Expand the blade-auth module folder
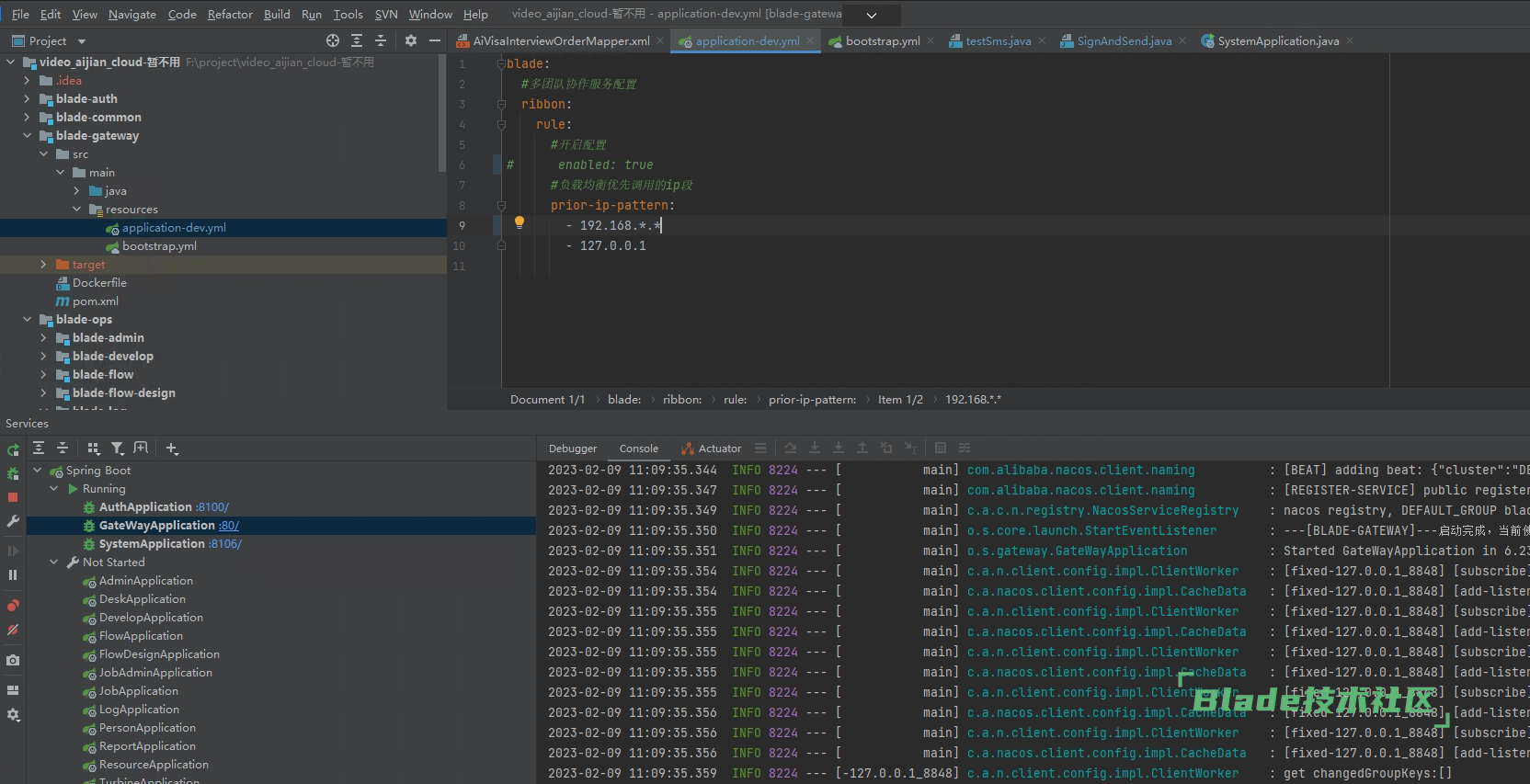Image resolution: width=1530 pixels, height=784 pixels. click(x=27, y=98)
